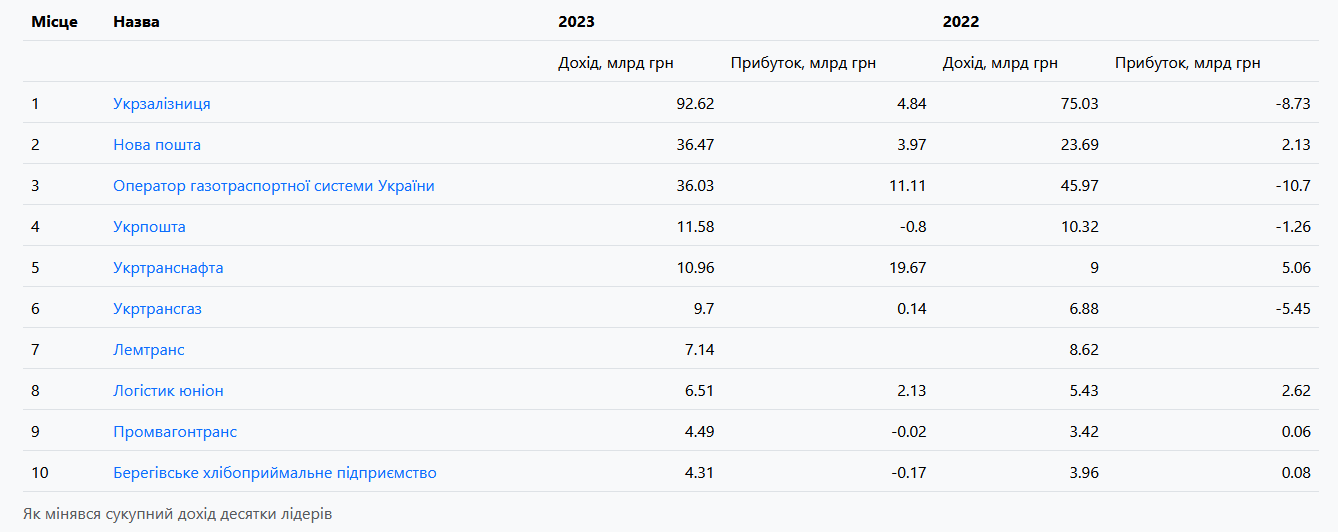The image size is (1338, 532).
Task: Click the Назва column header
Action: [x=136, y=22]
